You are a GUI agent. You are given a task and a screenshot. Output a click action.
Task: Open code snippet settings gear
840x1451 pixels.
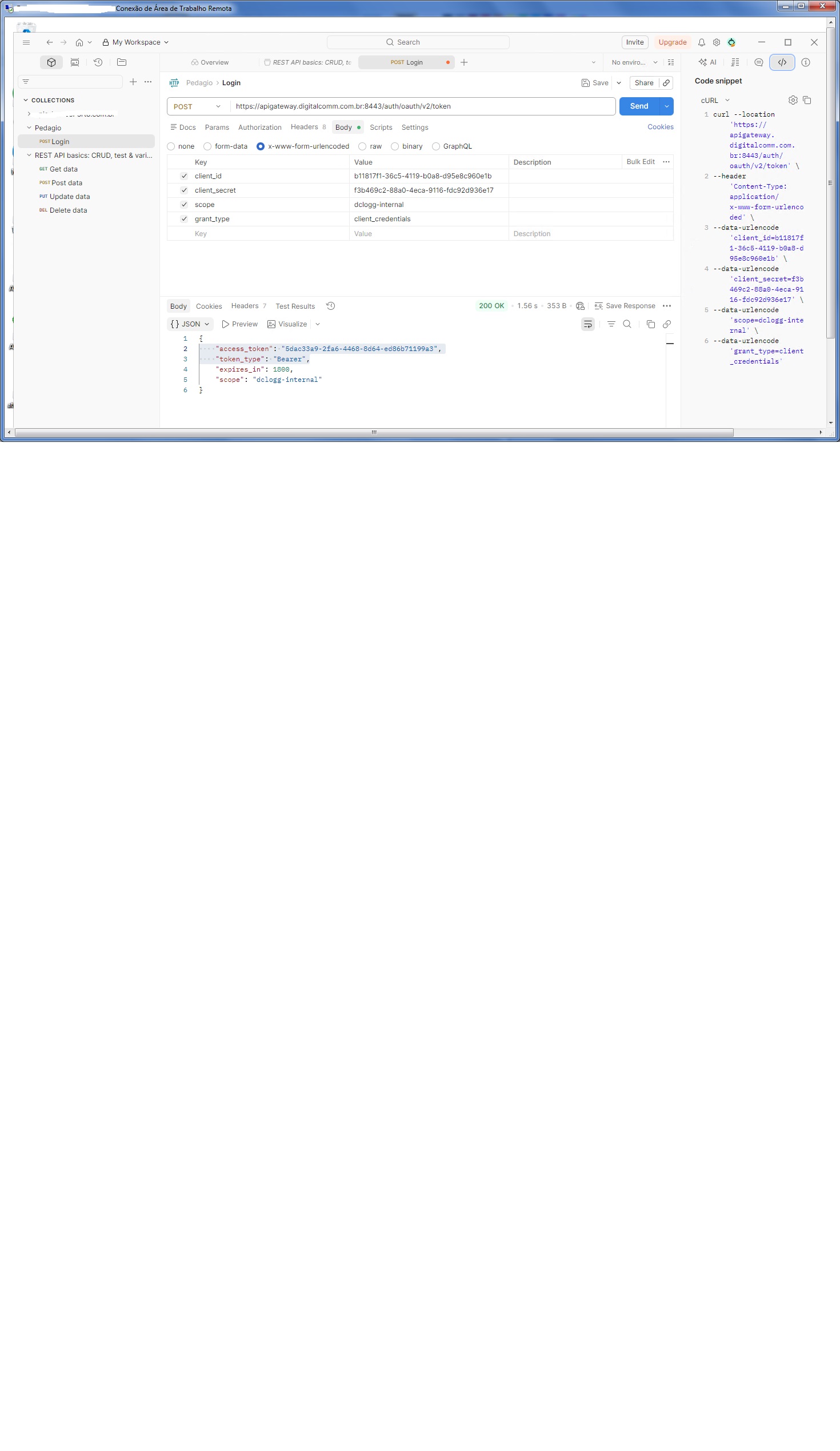[x=793, y=100]
